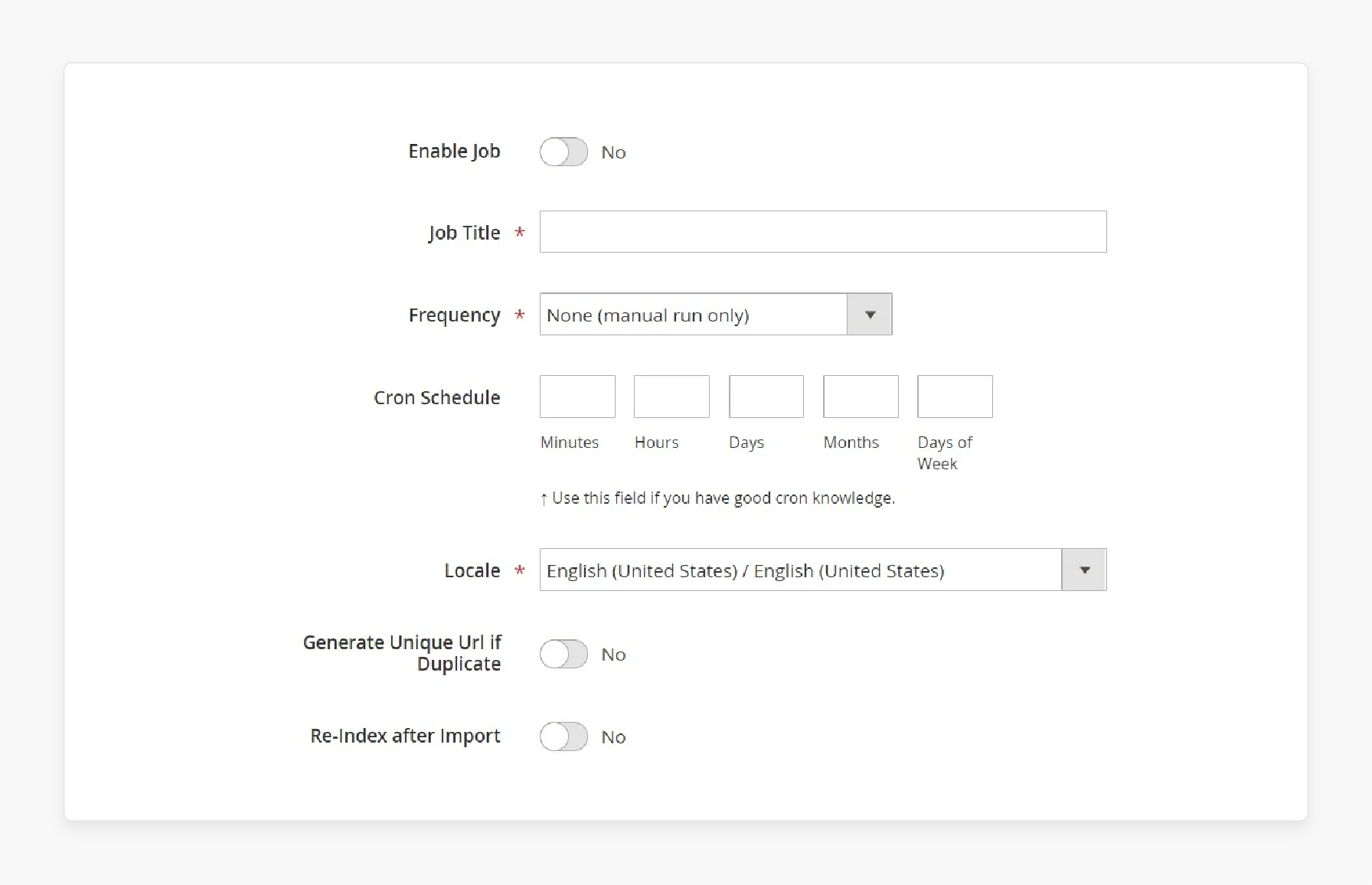Toggle the Enable Job switch

(x=563, y=152)
